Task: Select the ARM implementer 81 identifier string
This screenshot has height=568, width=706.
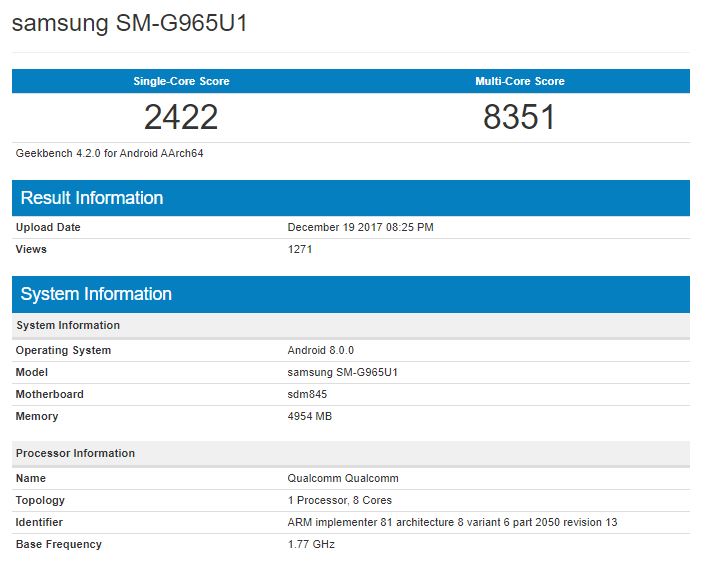Action: coord(452,523)
